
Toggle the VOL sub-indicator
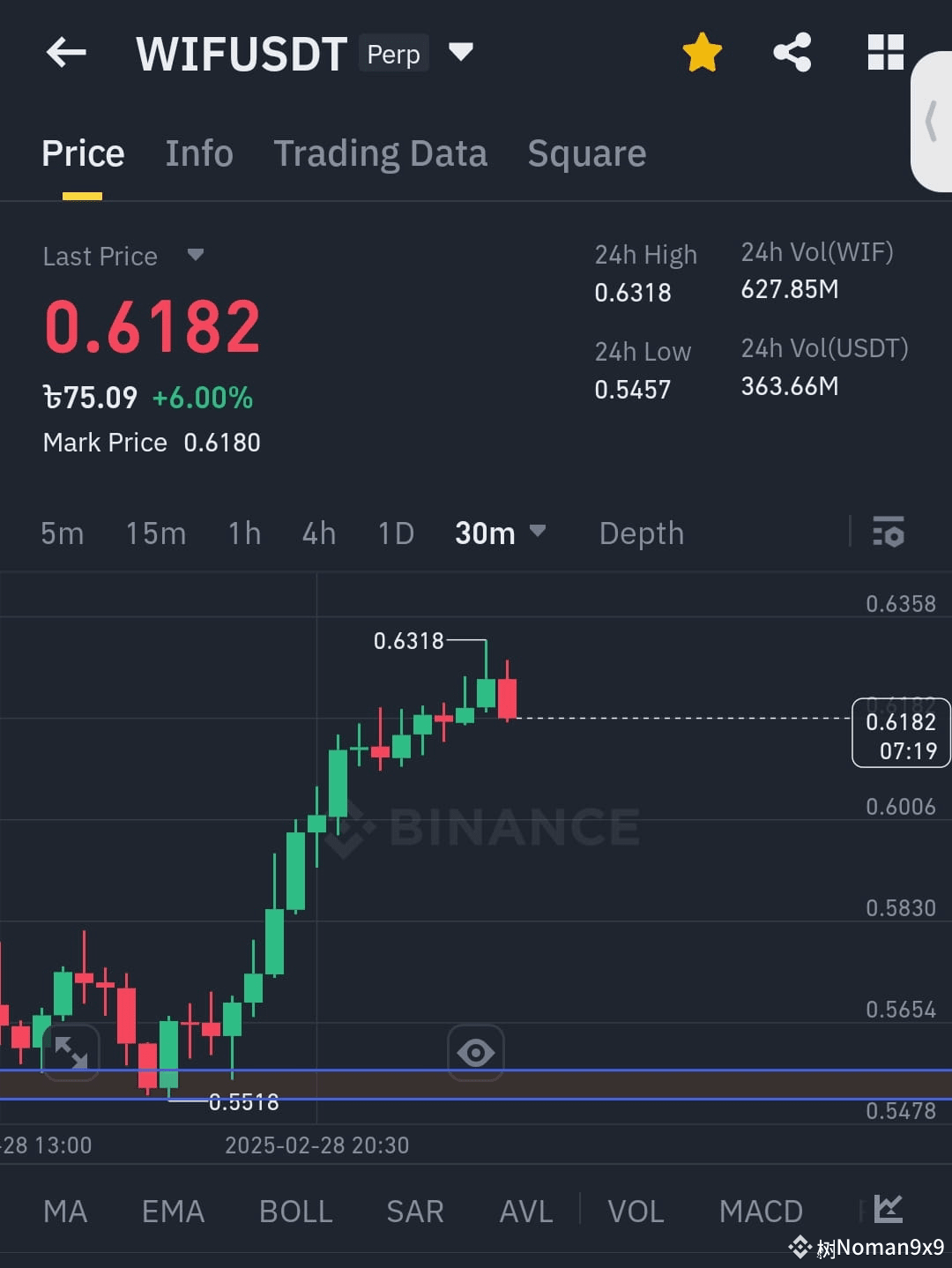tap(636, 1212)
